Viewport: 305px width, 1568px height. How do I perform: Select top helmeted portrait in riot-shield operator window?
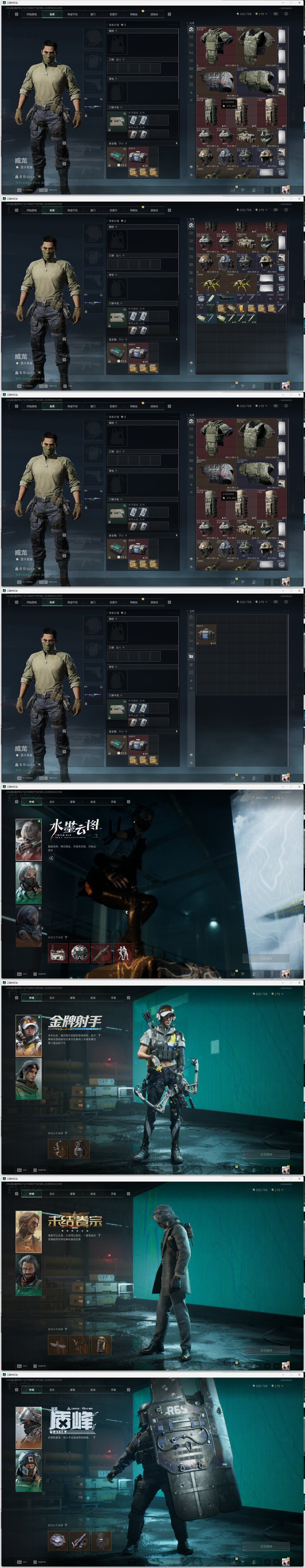(x=29, y=1427)
